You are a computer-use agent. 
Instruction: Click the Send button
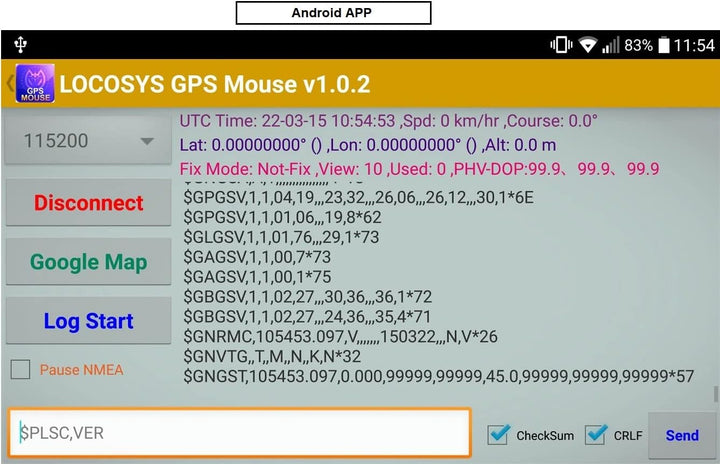click(x=682, y=435)
